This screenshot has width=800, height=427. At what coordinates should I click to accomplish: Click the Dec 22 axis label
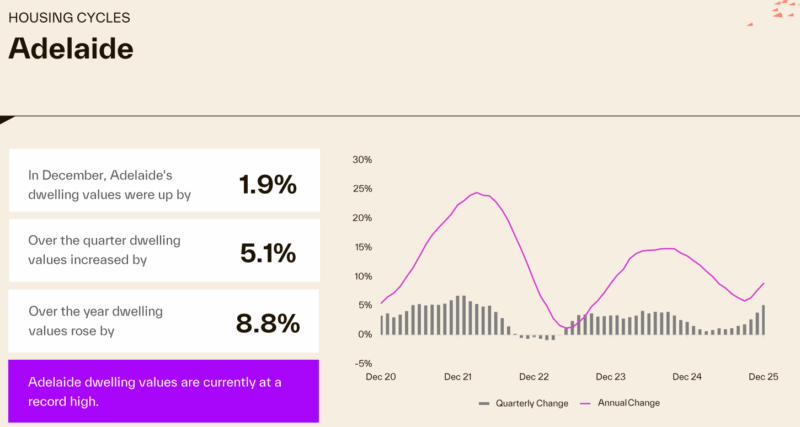coord(534,377)
